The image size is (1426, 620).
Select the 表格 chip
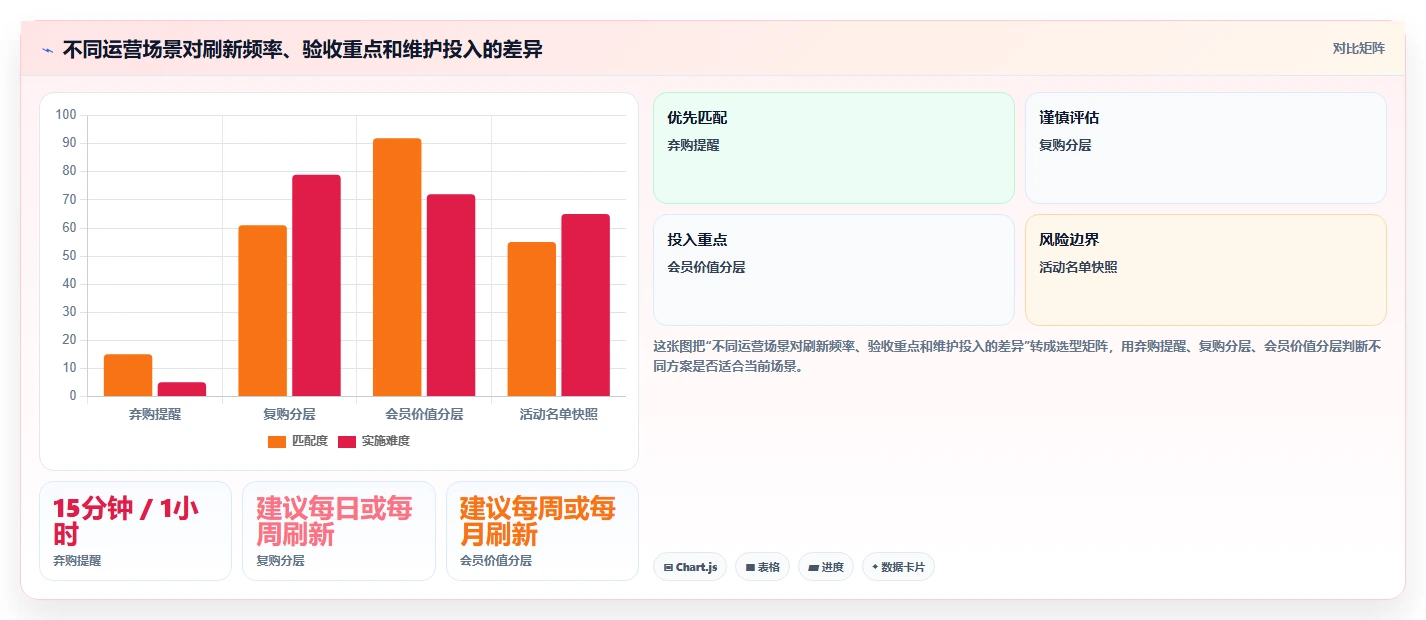pos(762,567)
